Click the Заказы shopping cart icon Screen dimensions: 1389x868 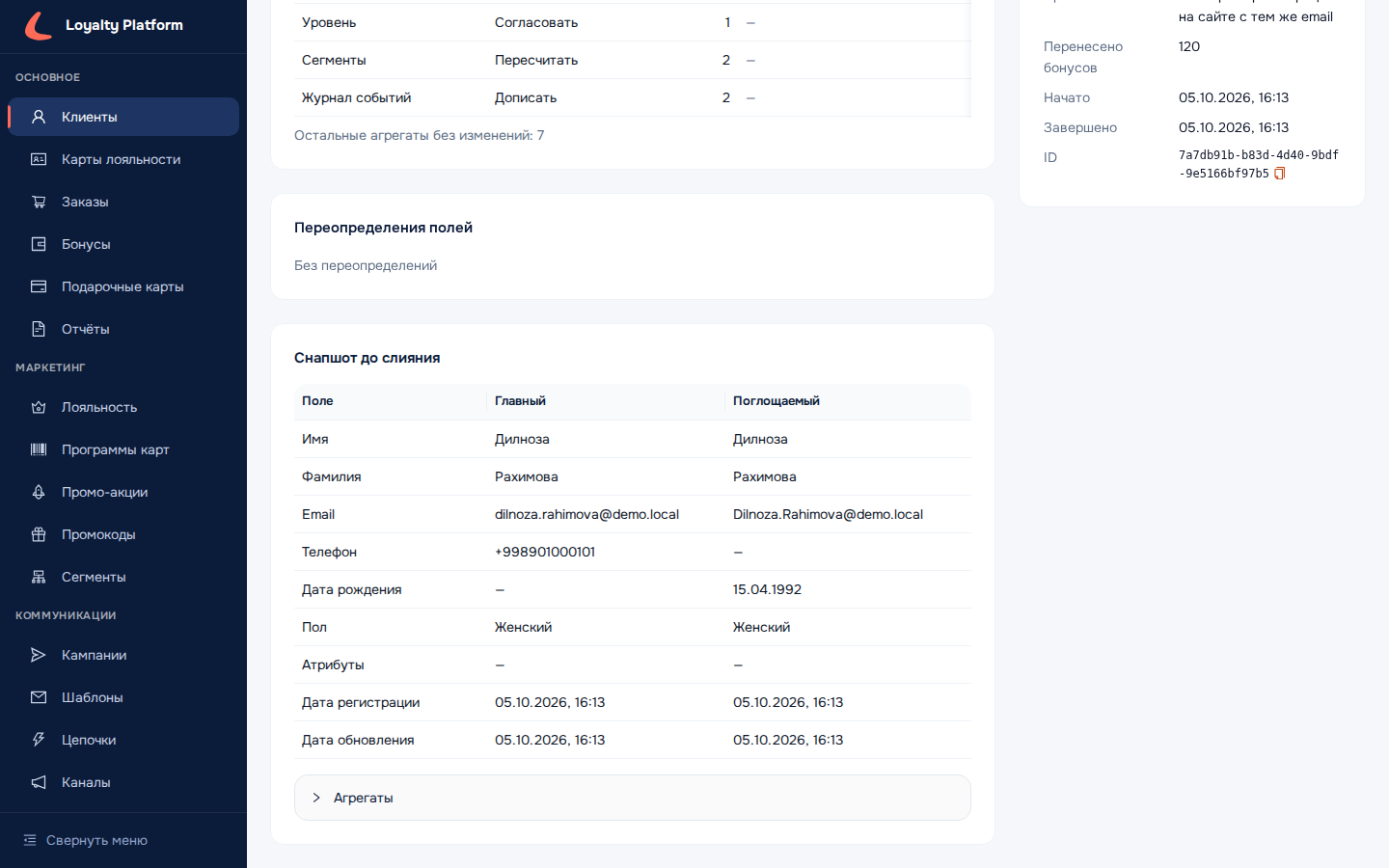tap(39, 202)
